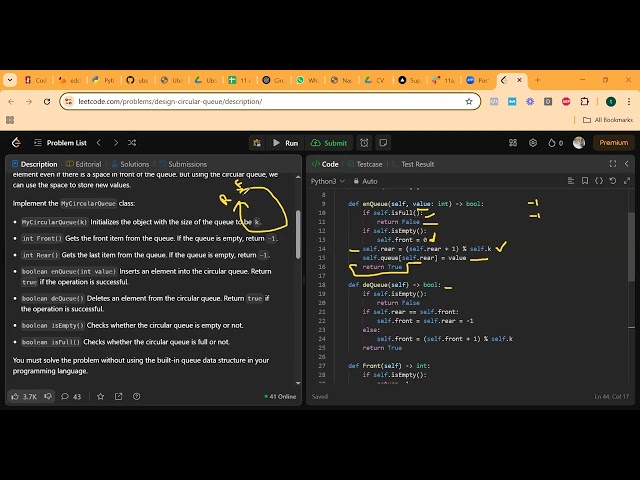Click line 16 'return True' in editor
The width and height of the screenshot is (640, 480).
382,267
